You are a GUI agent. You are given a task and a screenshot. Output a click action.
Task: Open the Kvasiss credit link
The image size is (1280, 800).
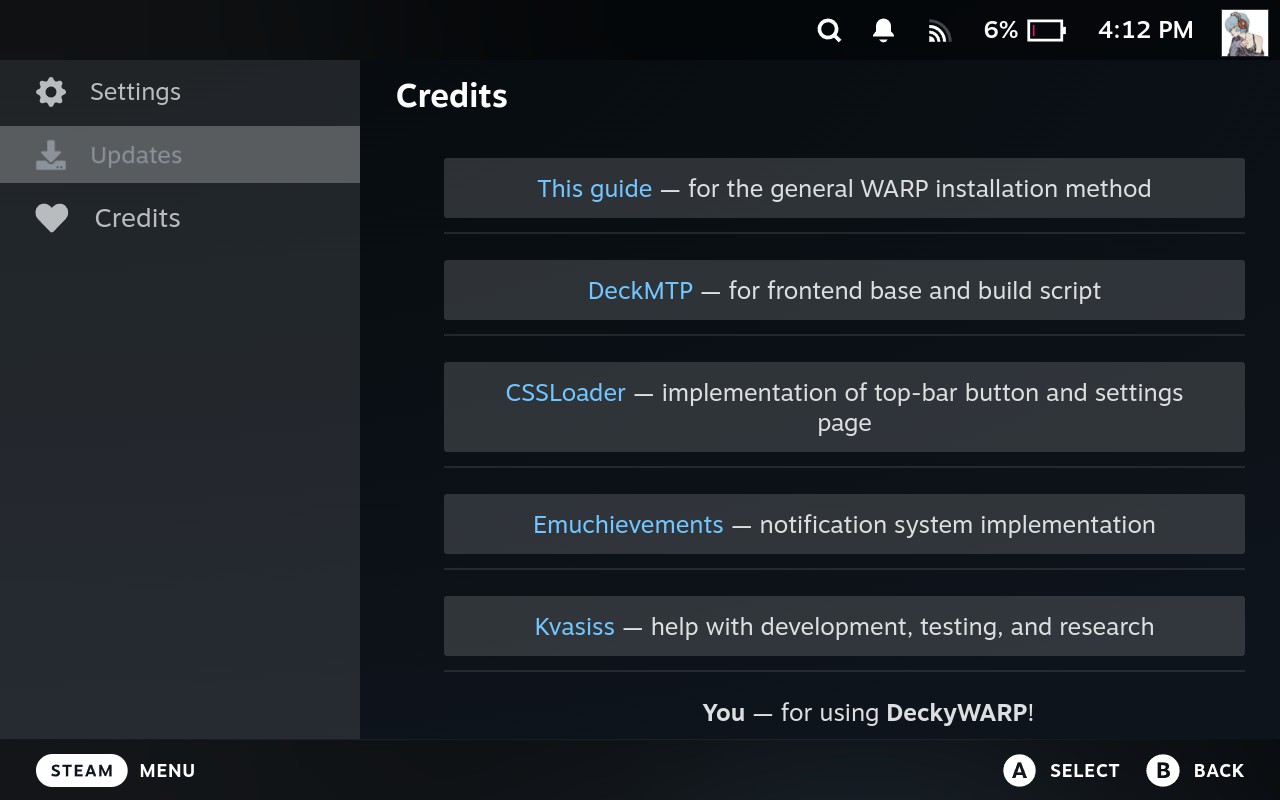[x=574, y=627]
